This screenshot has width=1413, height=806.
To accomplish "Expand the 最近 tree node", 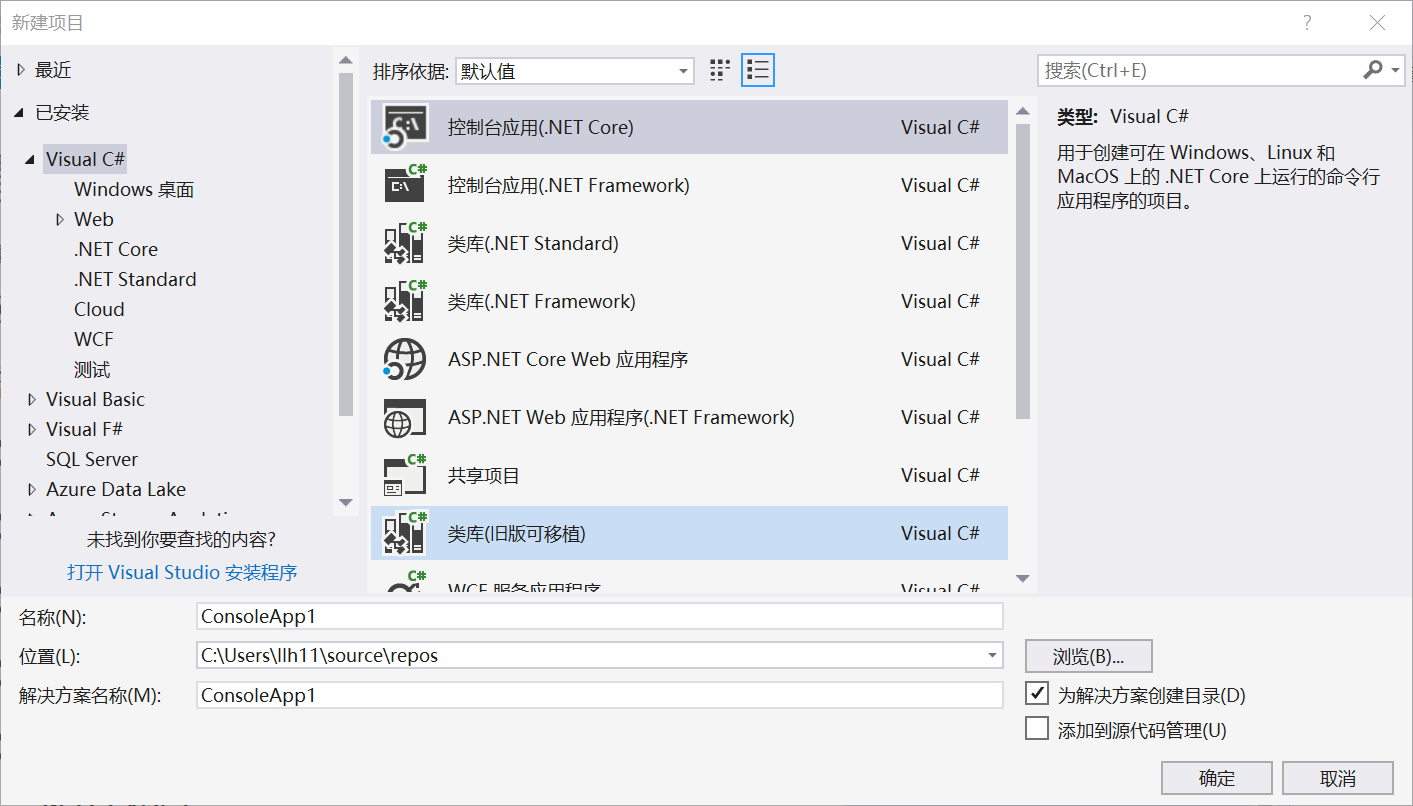I will [x=22, y=70].
